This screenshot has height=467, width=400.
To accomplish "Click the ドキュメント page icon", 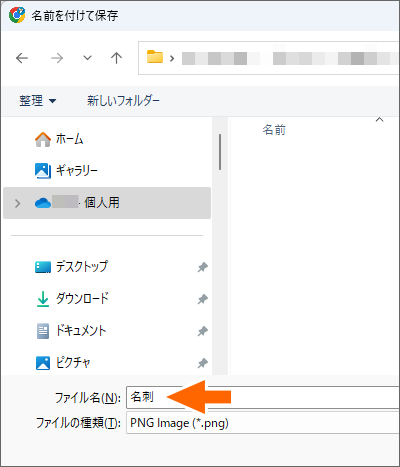I will 43,331.
